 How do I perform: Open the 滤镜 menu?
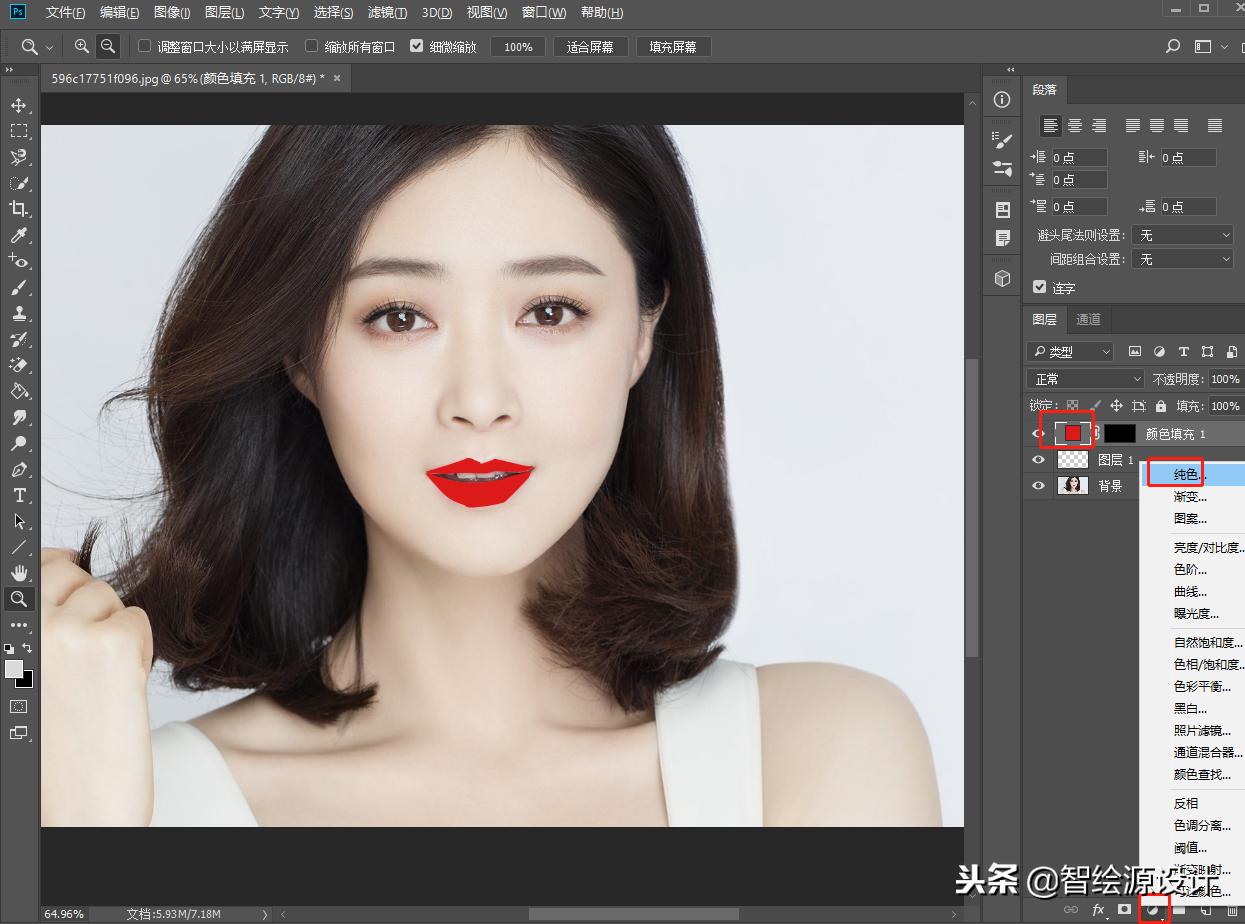386,12
